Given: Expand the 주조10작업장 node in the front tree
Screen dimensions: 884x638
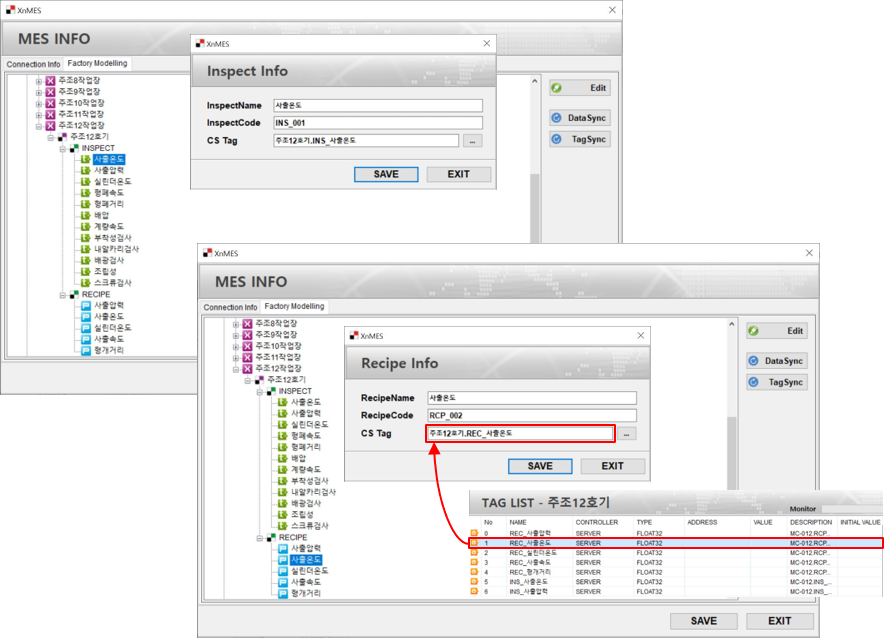Looking at the screenshot, I should (x=236, y=346).
